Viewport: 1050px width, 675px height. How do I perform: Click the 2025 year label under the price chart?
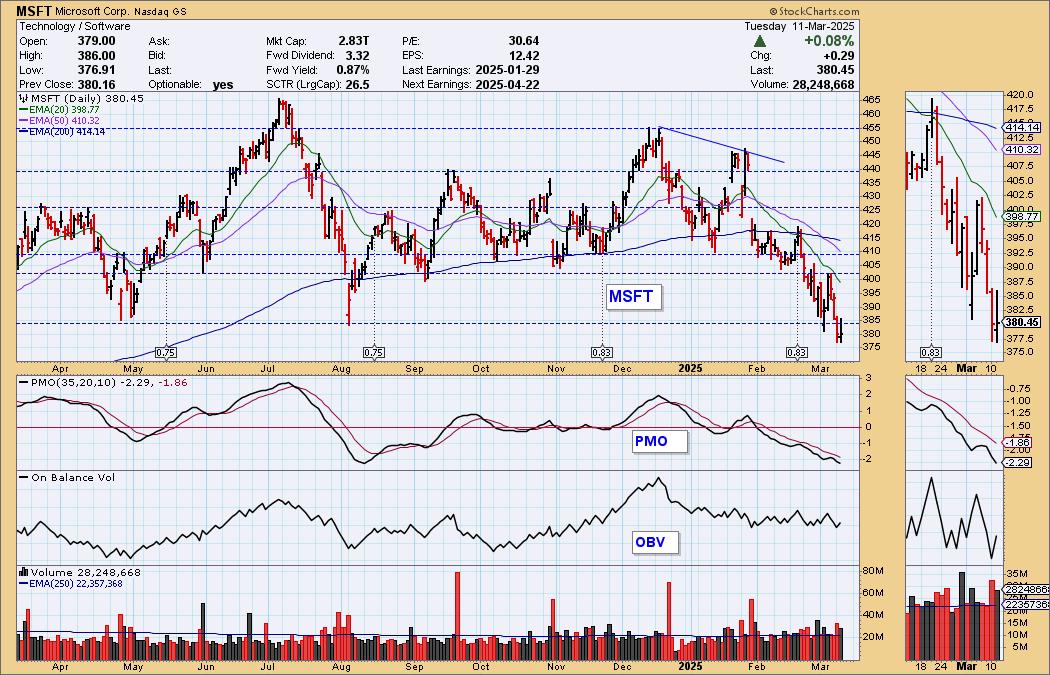690,368
